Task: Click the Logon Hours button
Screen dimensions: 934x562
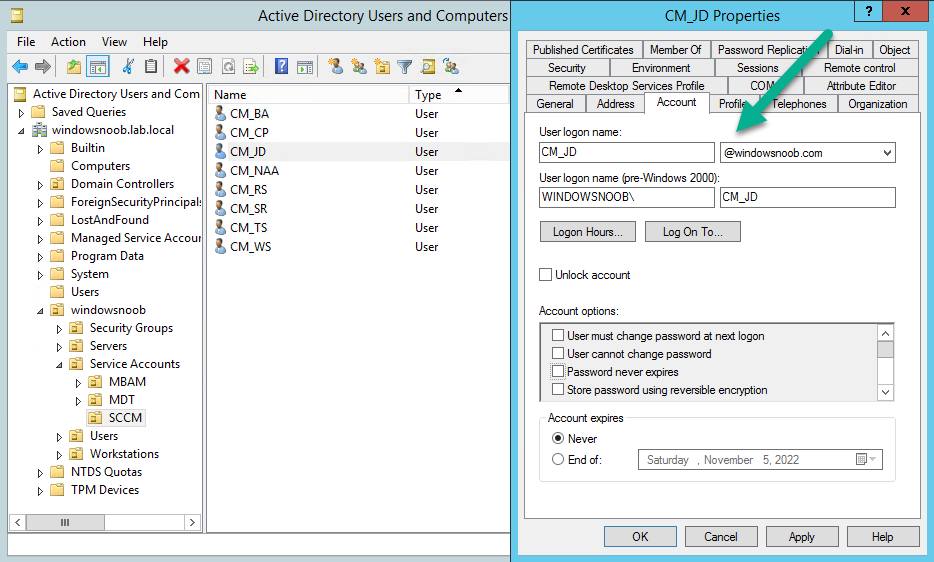Action: [x=587, y=232]
